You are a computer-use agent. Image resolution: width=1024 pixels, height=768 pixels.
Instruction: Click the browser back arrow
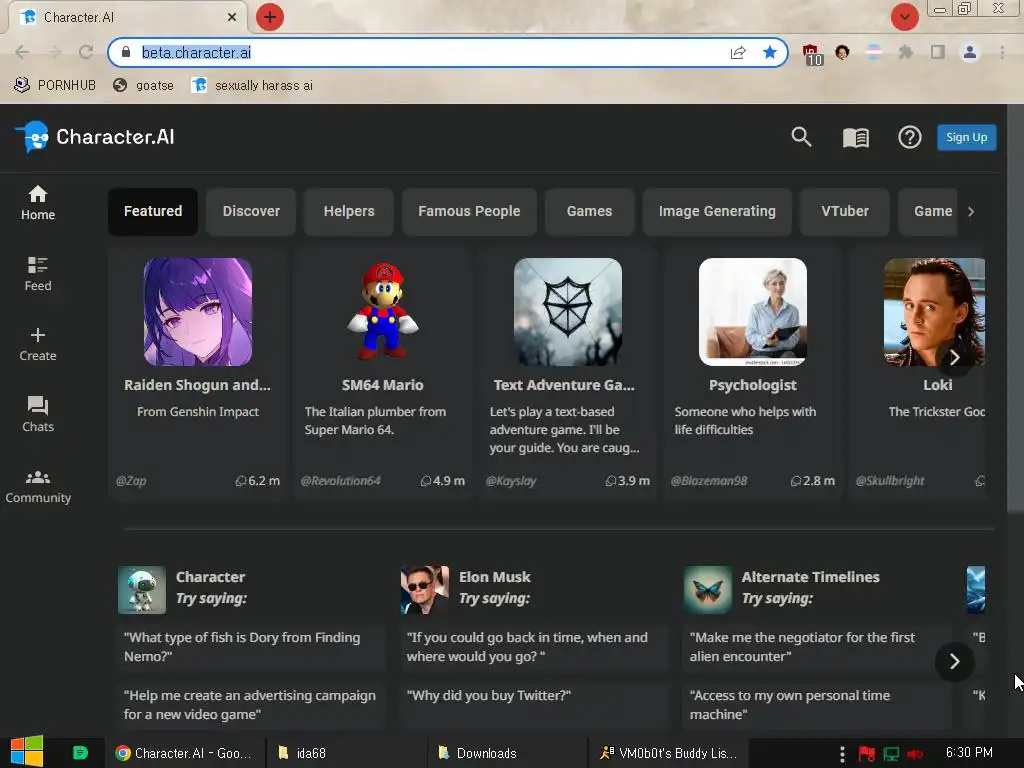click(22, 52)
